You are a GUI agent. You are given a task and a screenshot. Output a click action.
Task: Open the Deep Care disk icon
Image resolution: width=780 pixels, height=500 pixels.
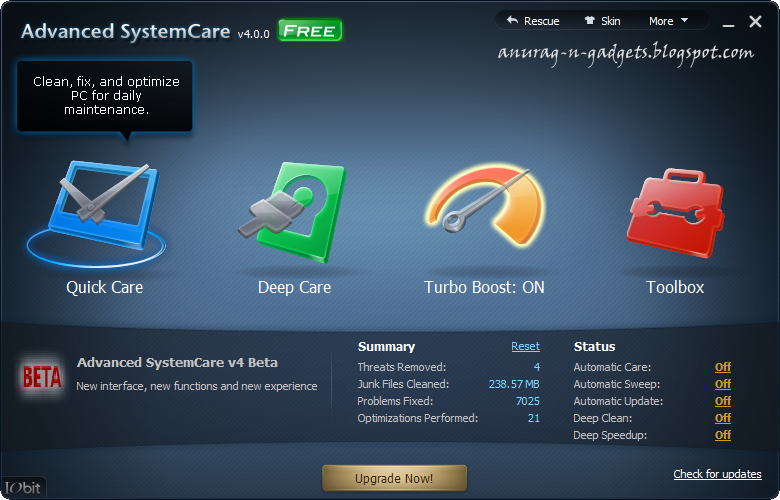point(293,211)
